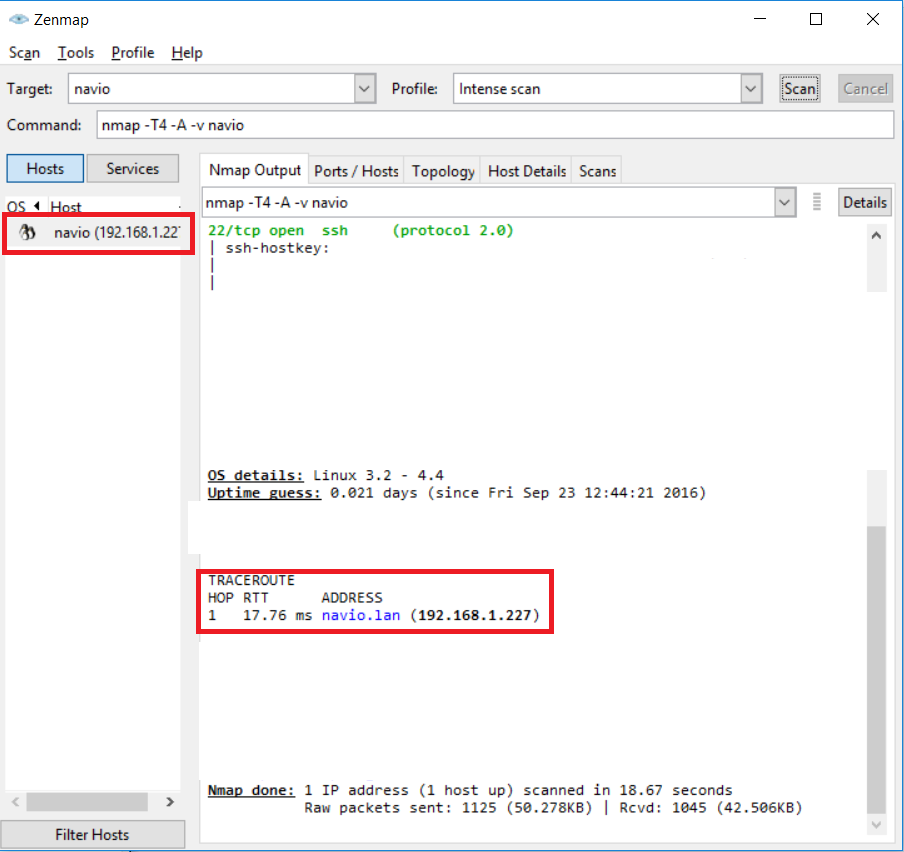Click the Linux 3.2 - 4.4 OS text
The height and width of the screenshot is (852, 904).
pos(378,476)
